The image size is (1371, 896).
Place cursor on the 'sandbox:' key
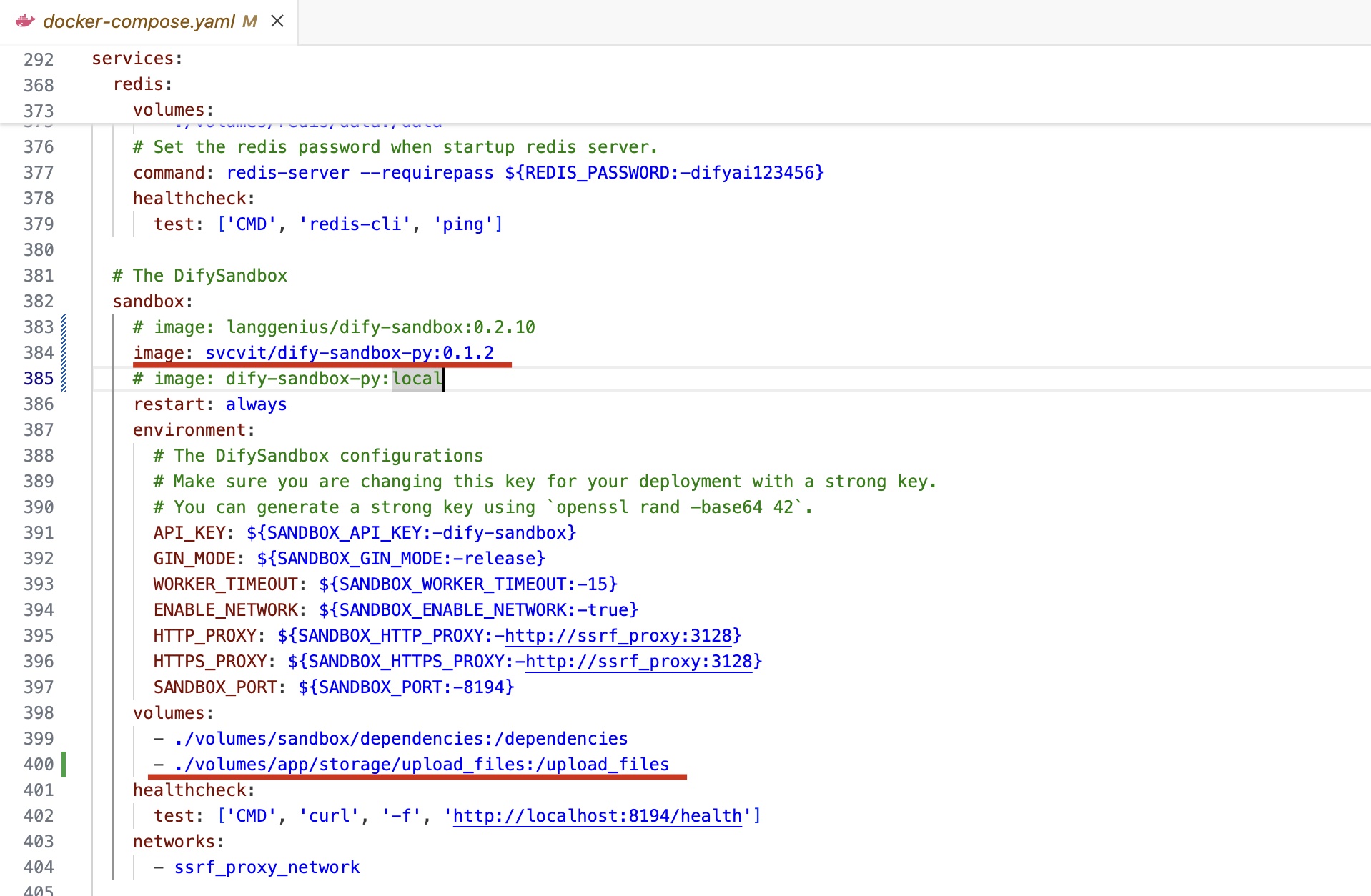152,302
